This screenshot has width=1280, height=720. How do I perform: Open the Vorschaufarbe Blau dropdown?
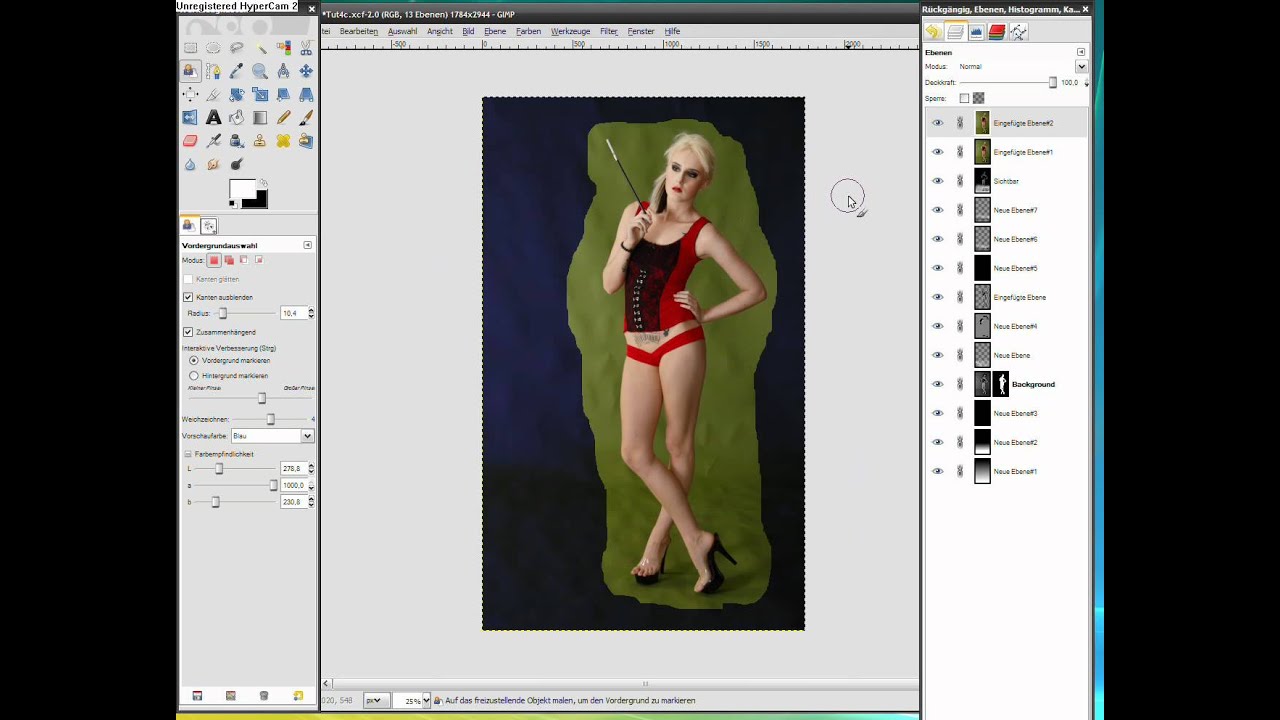tap(273, 436)
